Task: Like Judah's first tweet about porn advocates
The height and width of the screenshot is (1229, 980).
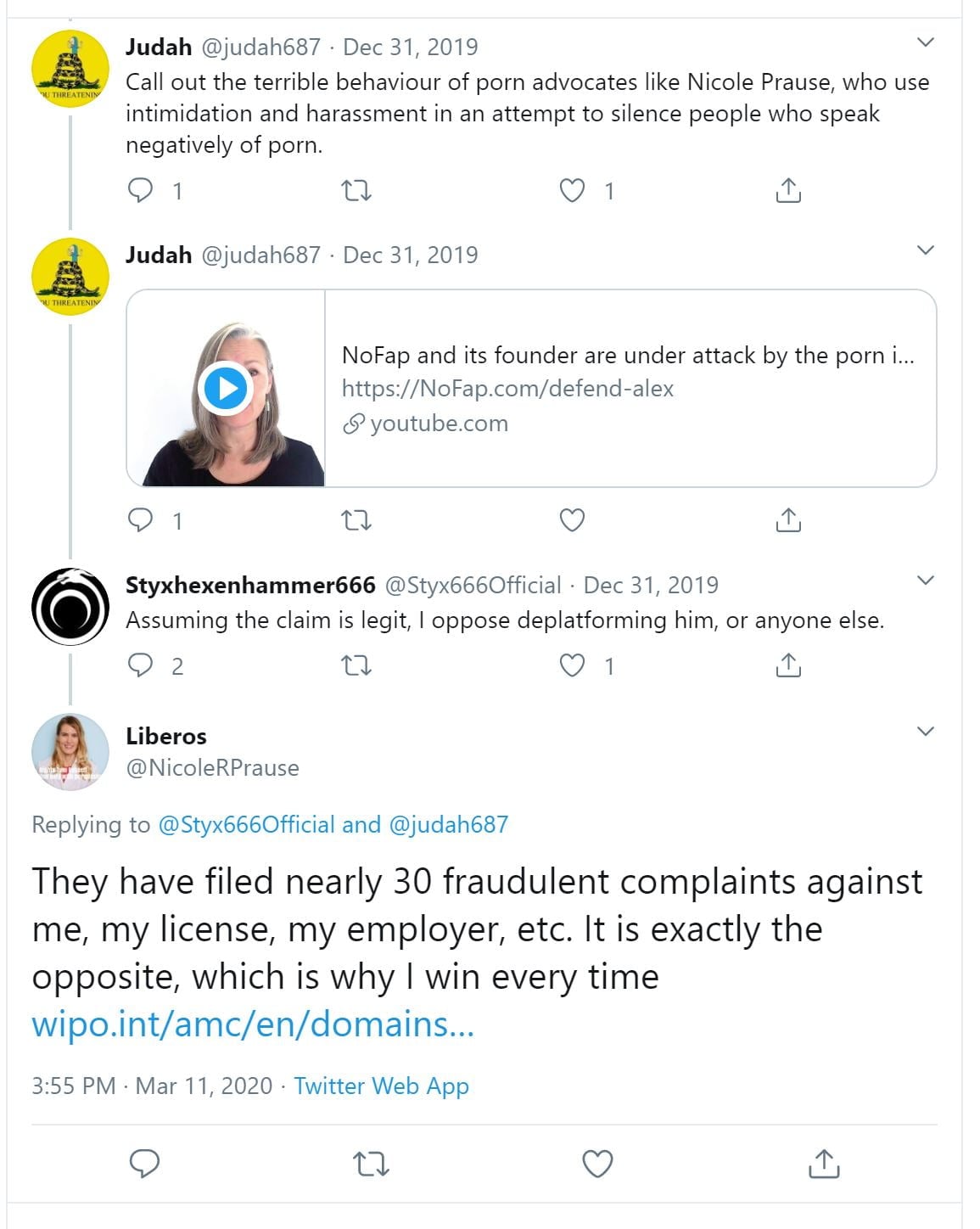Action: pyautogui.click(x=573, y=190)
